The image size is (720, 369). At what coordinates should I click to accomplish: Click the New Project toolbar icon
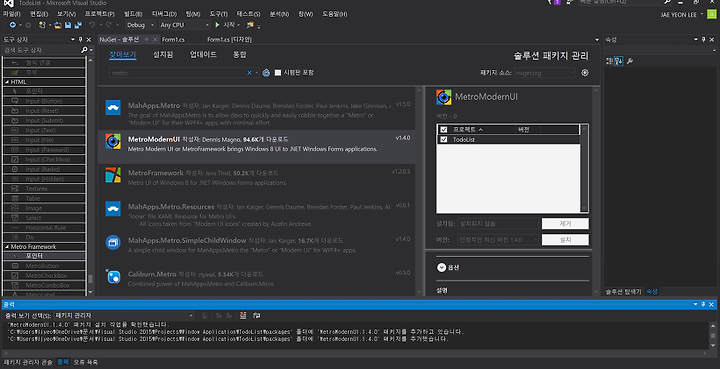tap(42, 25)
